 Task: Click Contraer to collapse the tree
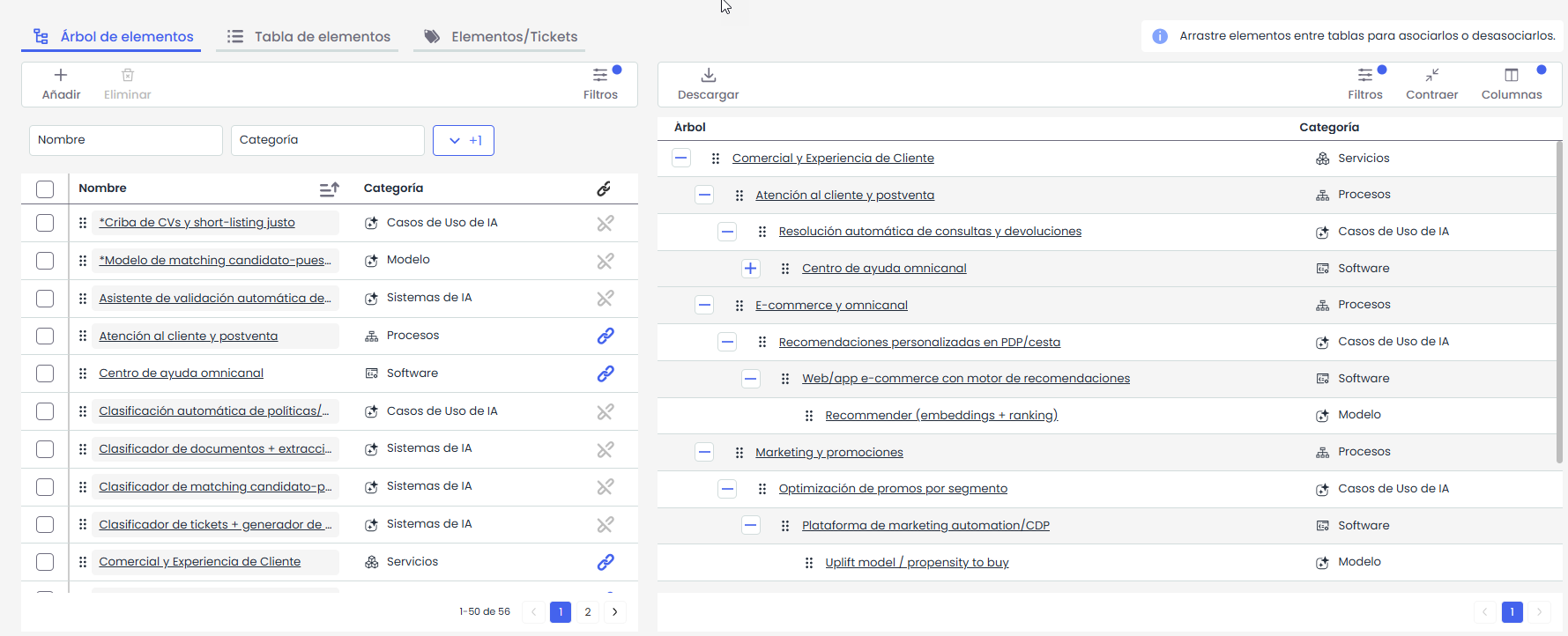tap(1431, 84)
